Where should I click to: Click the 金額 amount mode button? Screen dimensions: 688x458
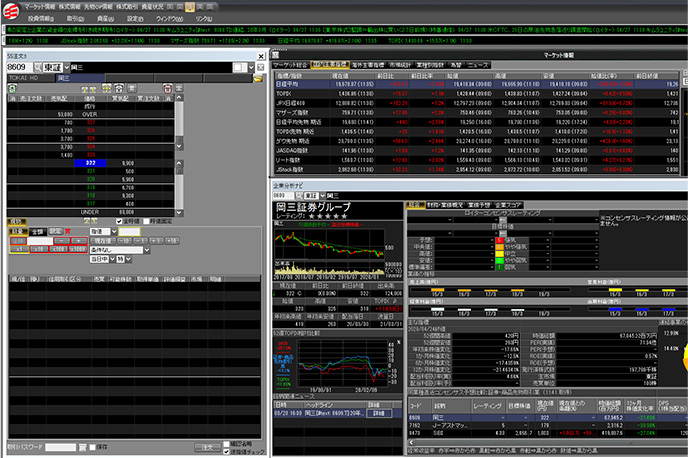38,231
